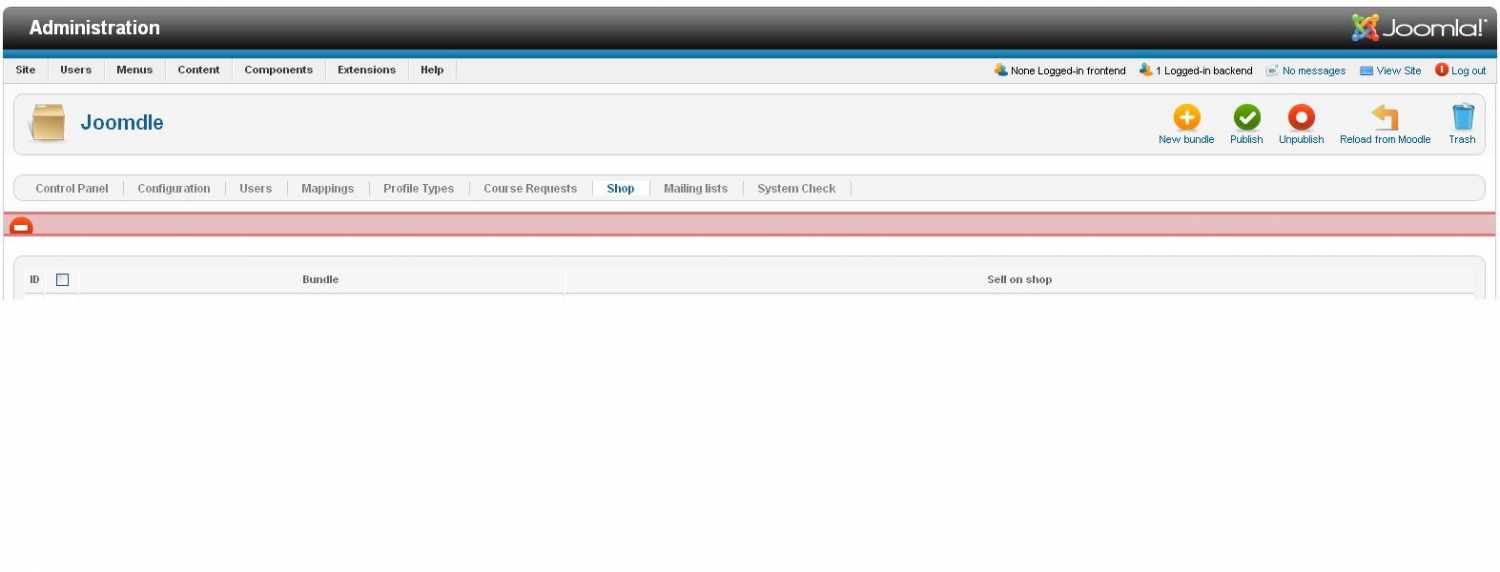Open the Course Requests tab
The height and width of the screenshot is (572, 1500).
click(x=530, y=188)
